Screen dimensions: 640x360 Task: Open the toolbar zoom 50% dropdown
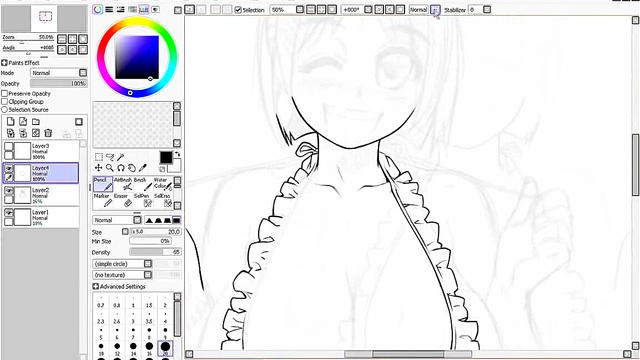[300, 9]
